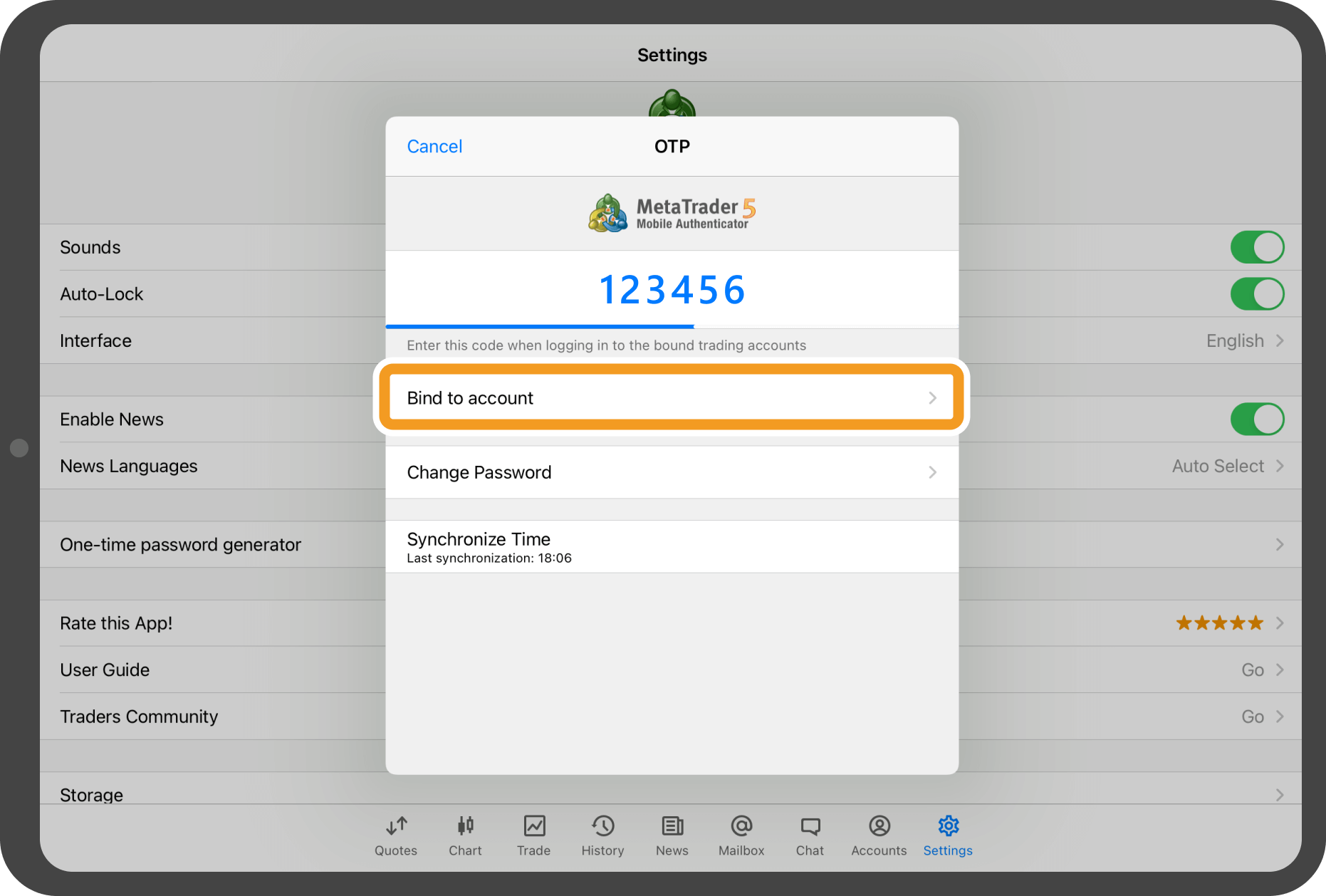Open the Change Password row
This screenshot has width=1326, height=896.
(672, 472)
